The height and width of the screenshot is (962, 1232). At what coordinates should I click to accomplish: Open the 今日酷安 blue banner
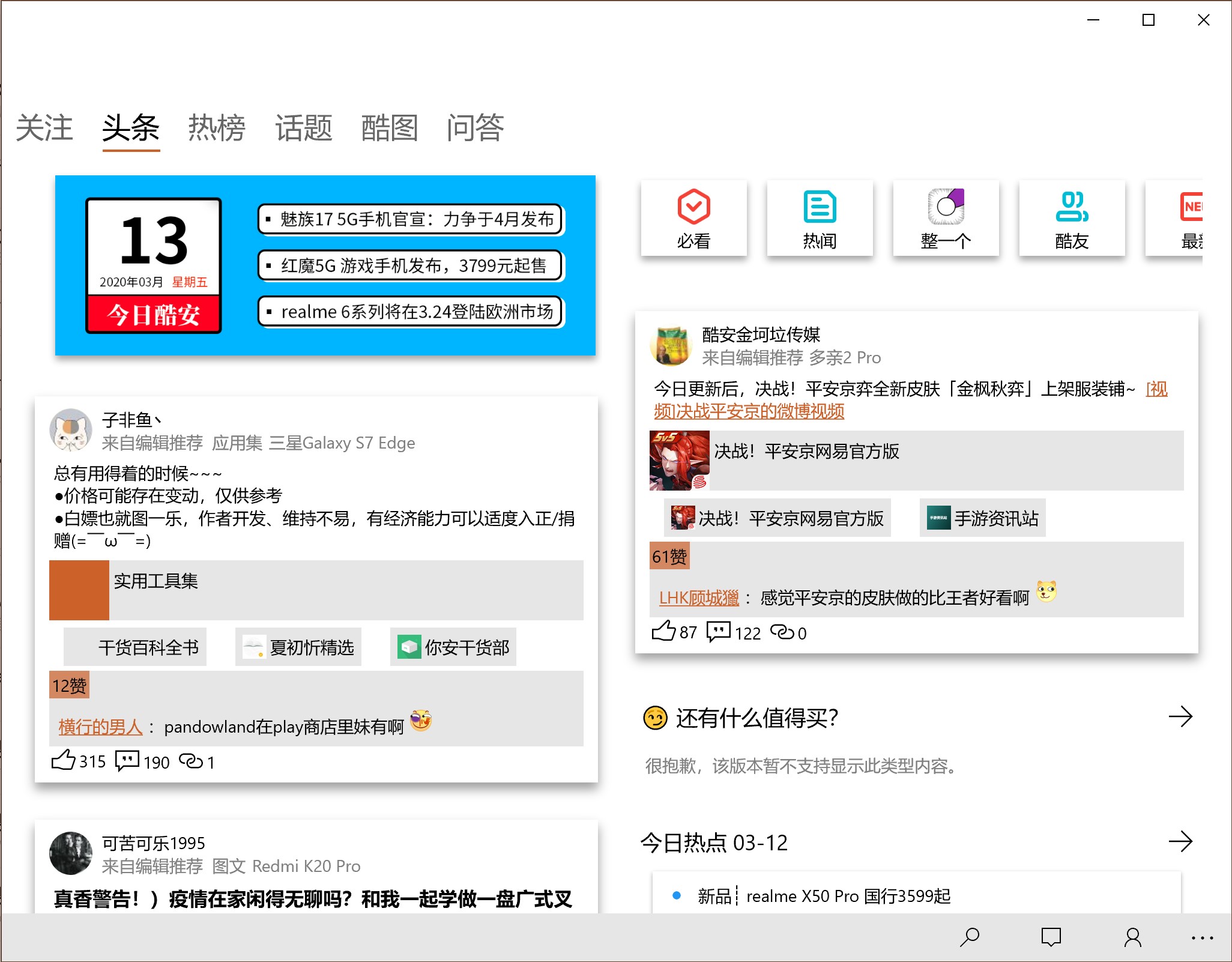[x=325, y=265]
